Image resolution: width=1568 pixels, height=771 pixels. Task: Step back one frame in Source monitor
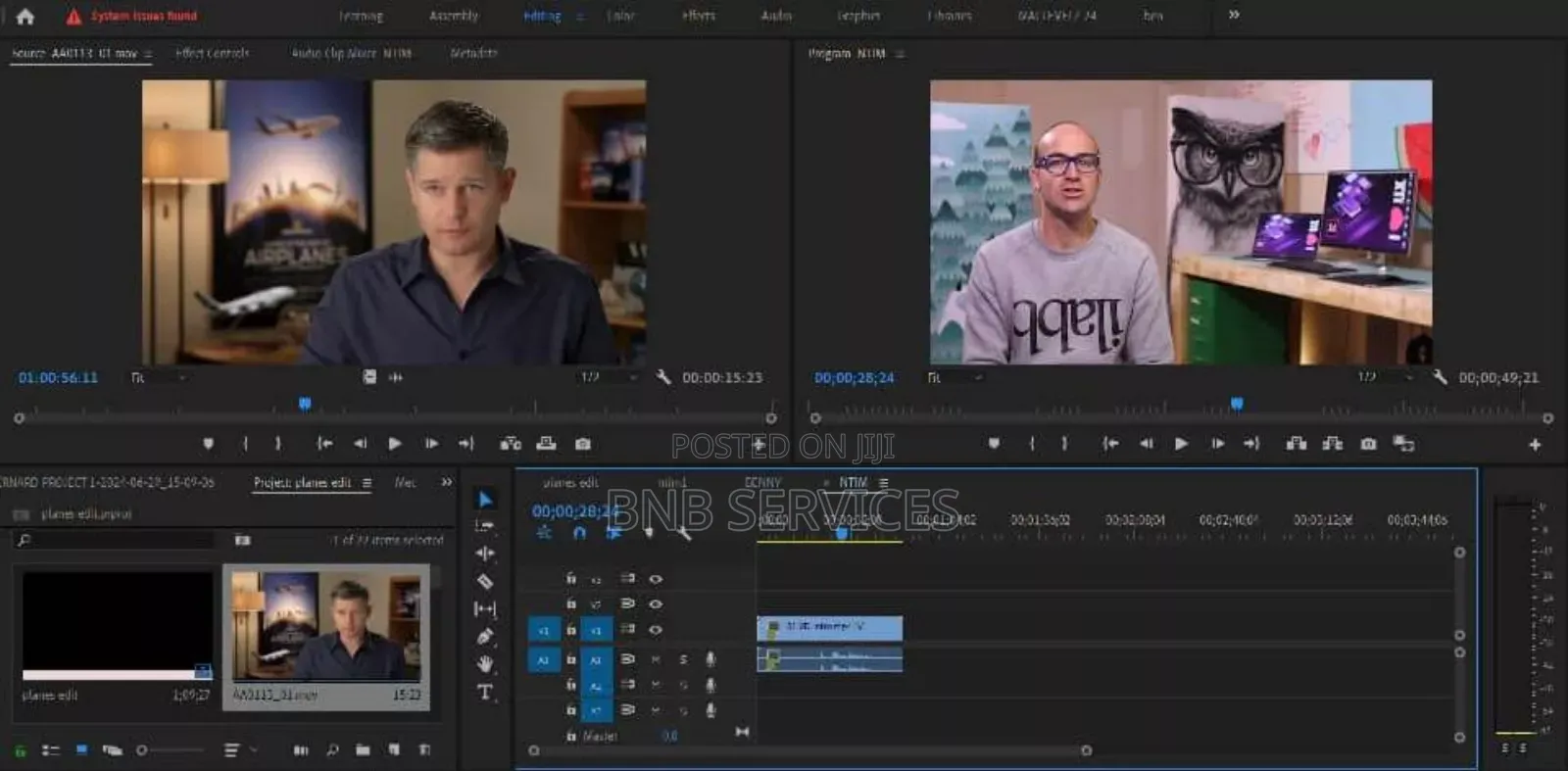pos(360,444)
